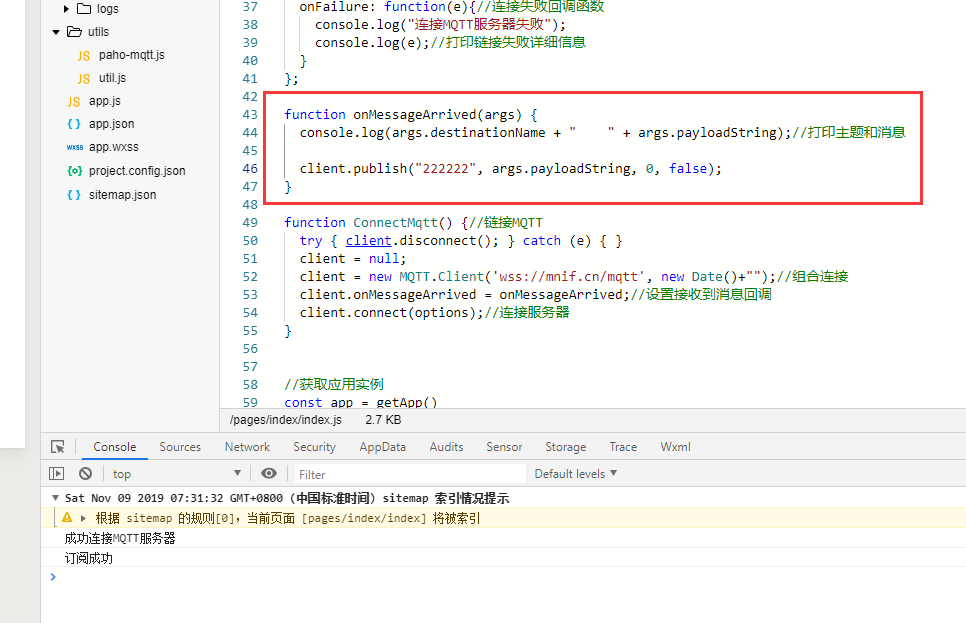Open the paho-mqtt.js file
The width and height of the screenshot is (966, 623).
(131, 55)
